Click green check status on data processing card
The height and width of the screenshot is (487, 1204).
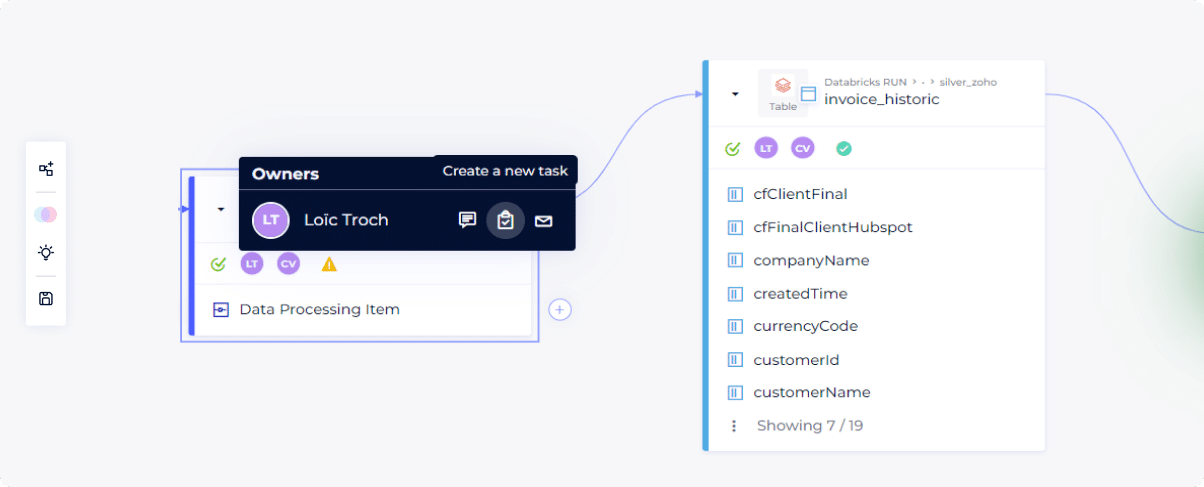click(x=218, y=264)
